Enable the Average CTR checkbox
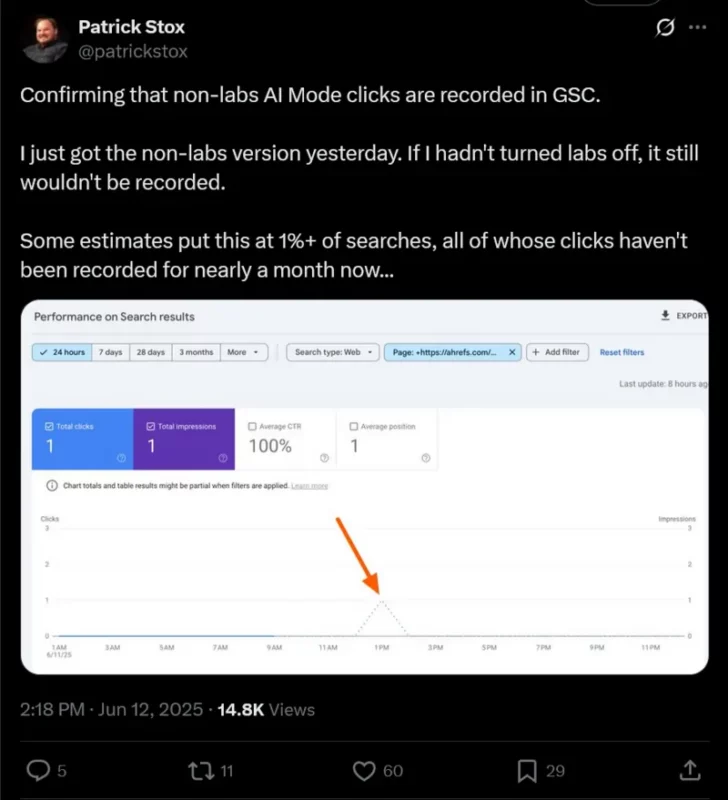Viewport: 728px width, 800px height. click(x=252, y=427)
